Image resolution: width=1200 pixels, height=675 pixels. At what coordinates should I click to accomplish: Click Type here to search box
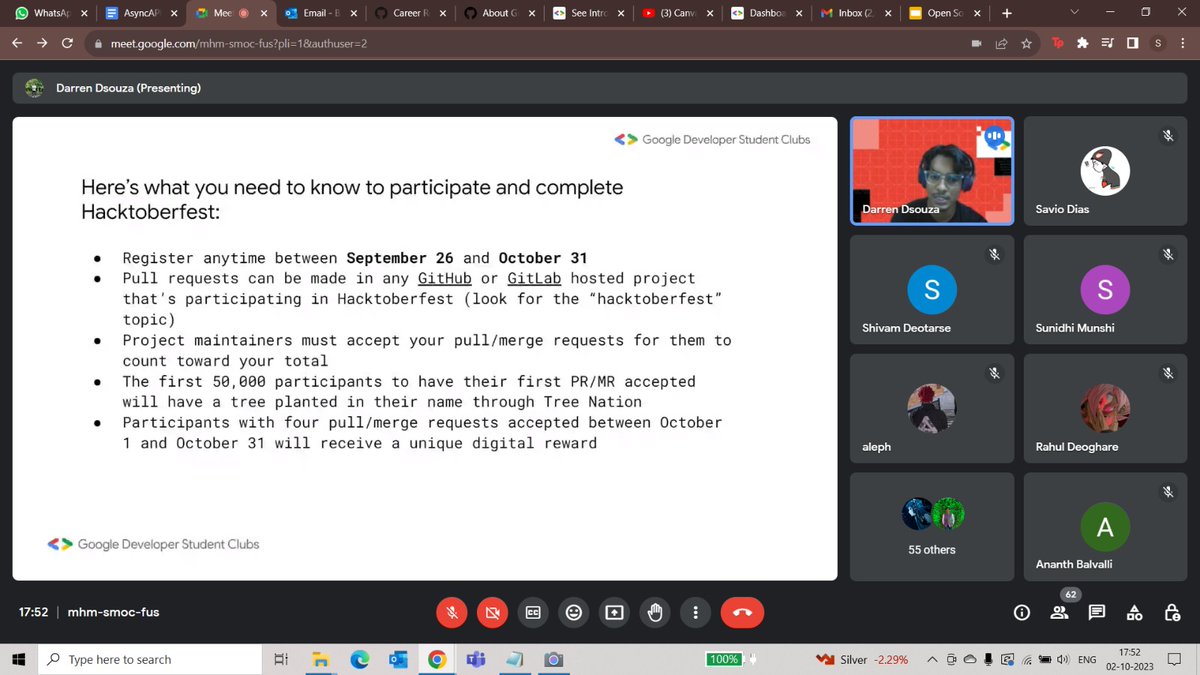pos(150,659)
